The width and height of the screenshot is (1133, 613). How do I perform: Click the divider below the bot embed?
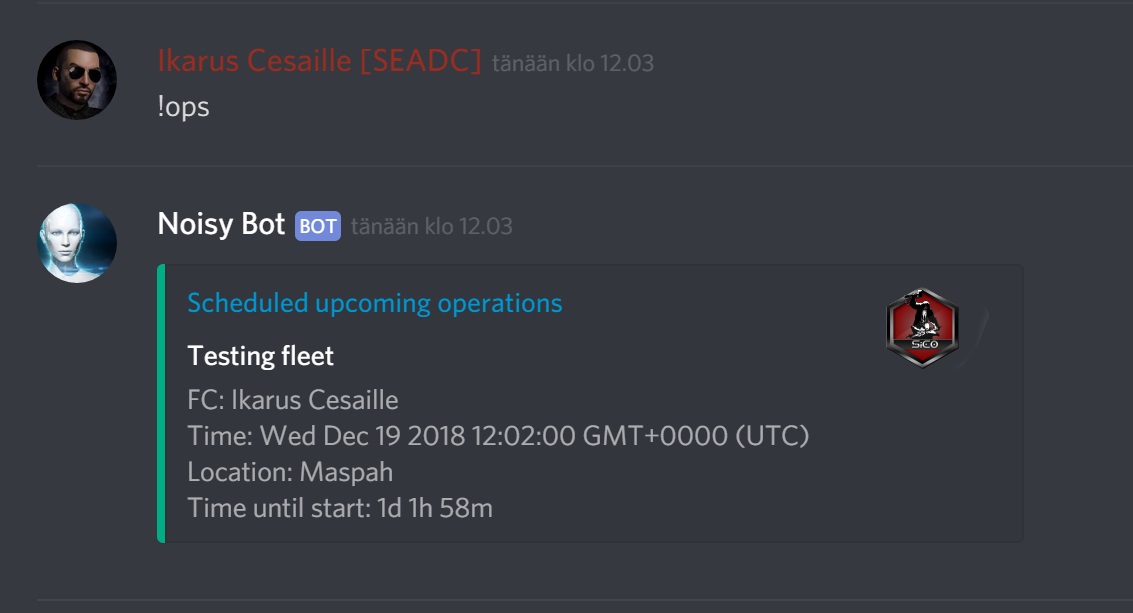click(584, 600)
